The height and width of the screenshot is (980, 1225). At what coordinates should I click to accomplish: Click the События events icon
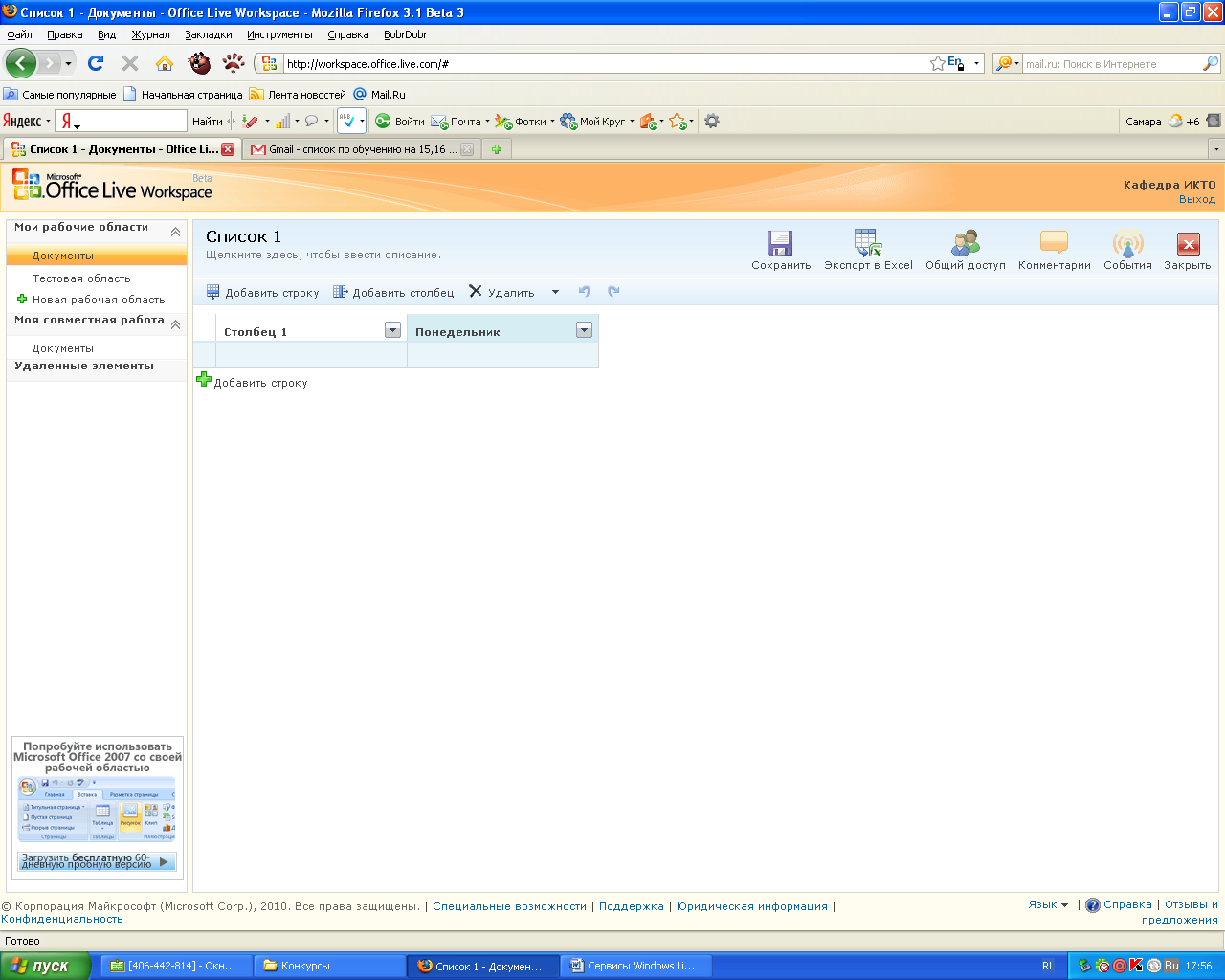pos(1127,242)
